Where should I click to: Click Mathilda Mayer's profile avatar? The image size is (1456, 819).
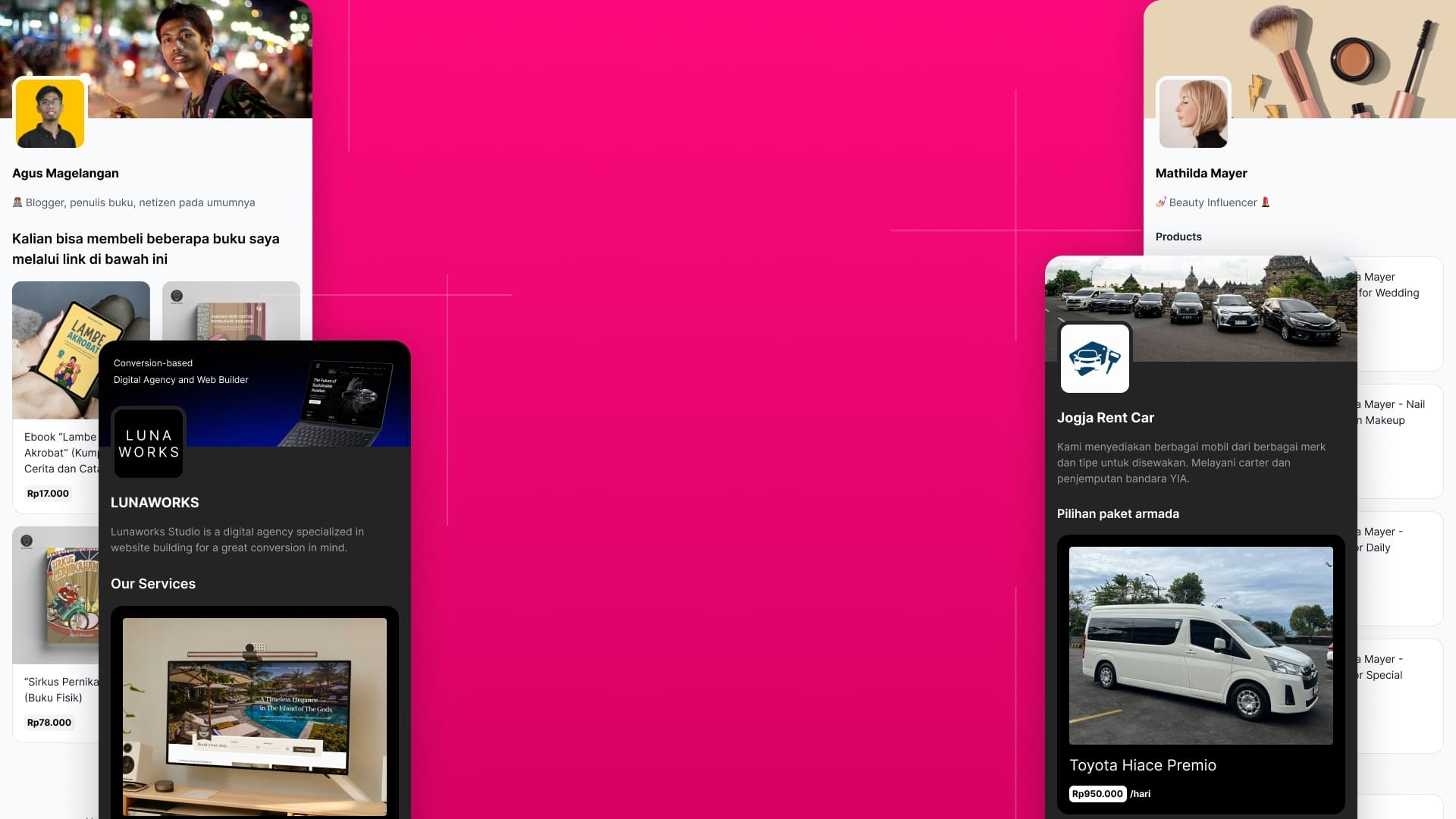click(x=1193, y=113)
